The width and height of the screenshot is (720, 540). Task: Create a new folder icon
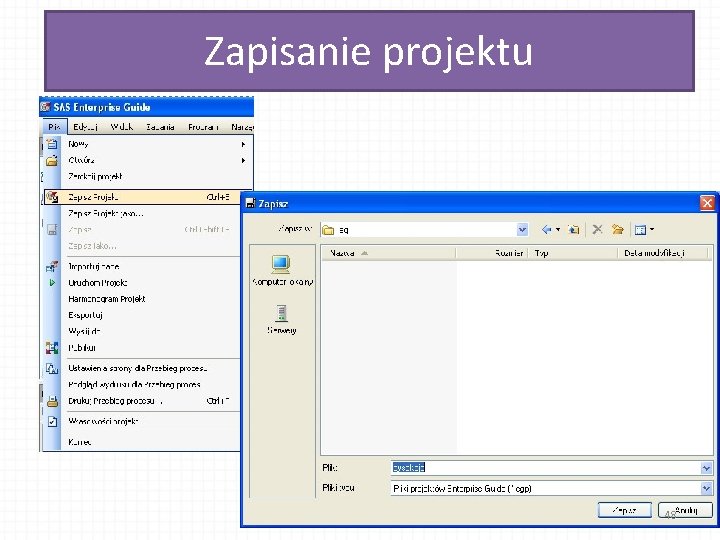pos(618,229)
